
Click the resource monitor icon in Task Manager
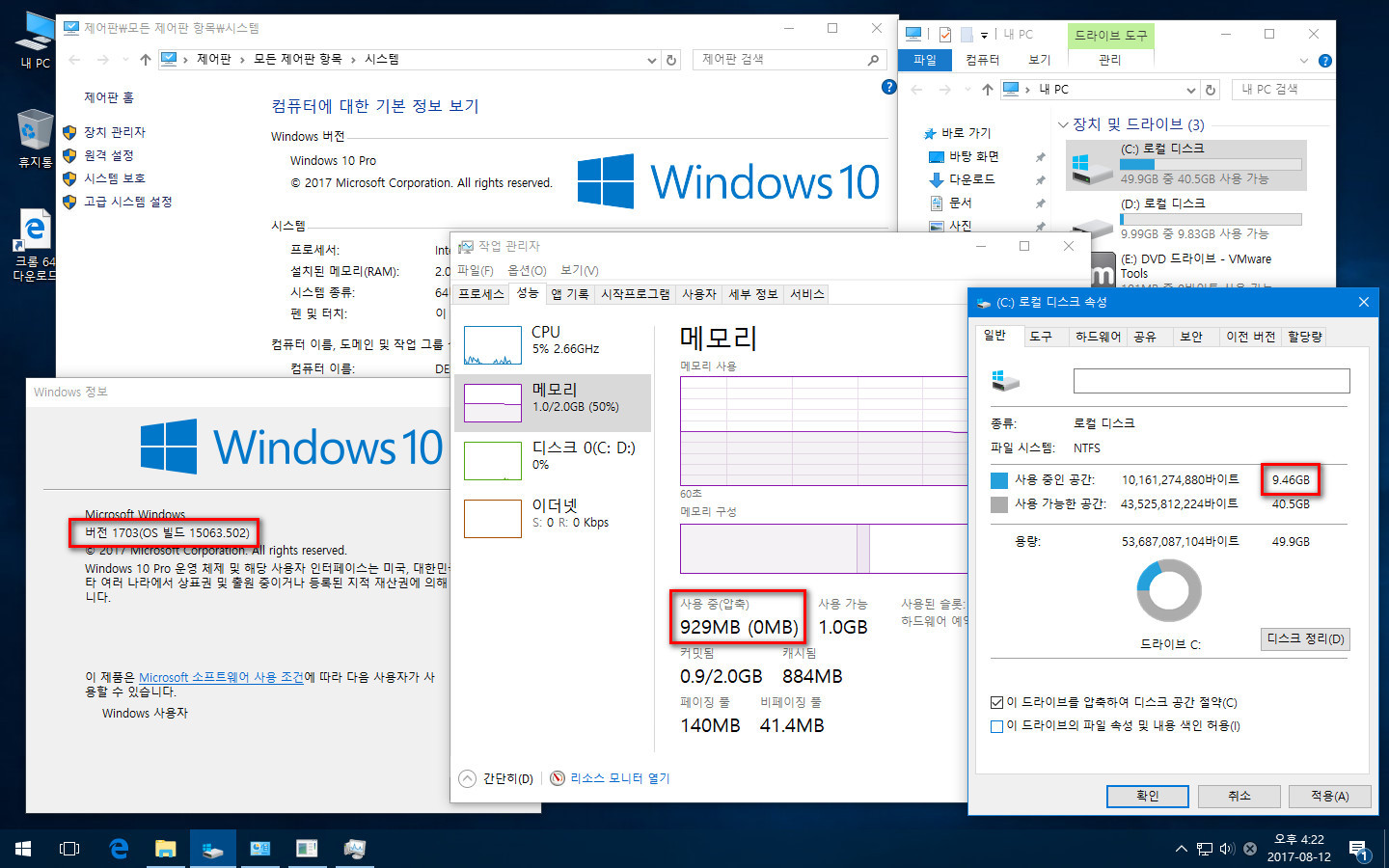point(558,778)
